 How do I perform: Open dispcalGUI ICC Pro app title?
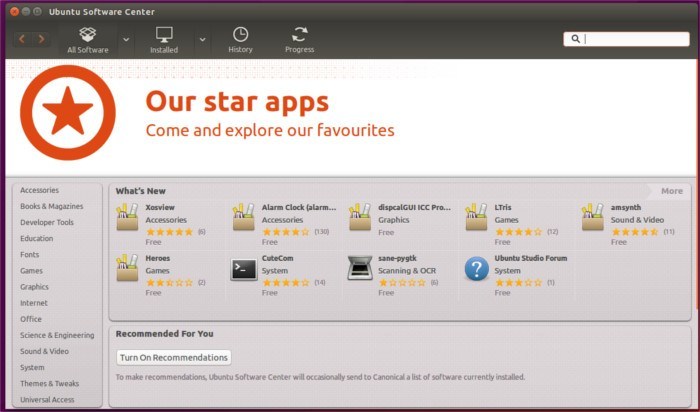coord(414,207)
